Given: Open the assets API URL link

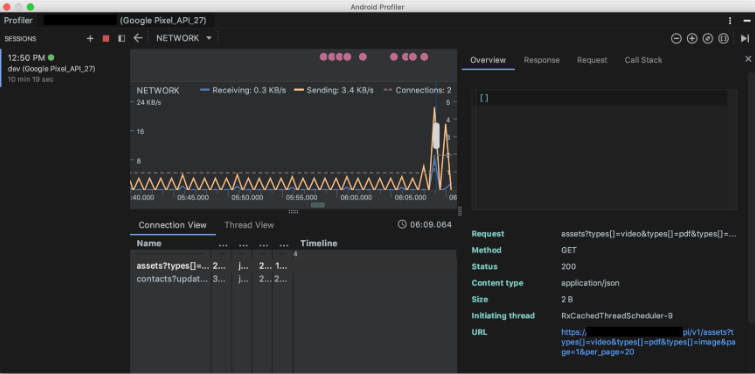Looking at the screenshot, I should pyautogui.click(x=648, y=342).
